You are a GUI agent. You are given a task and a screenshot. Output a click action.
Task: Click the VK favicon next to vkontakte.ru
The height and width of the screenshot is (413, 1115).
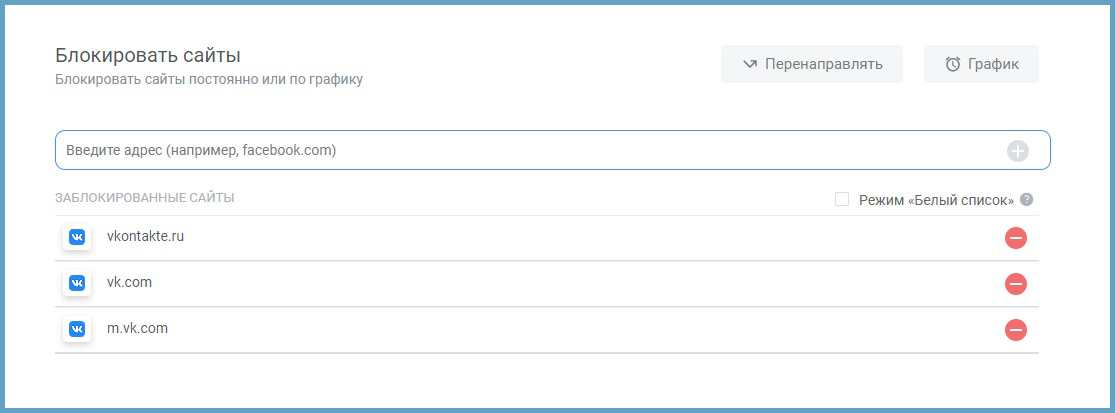pyautogui.click(x=77, y=238)
